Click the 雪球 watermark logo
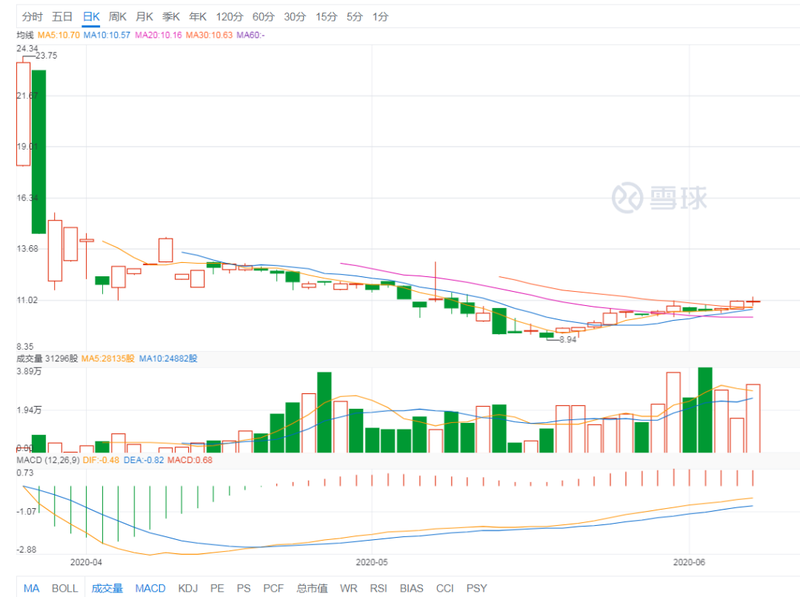This screenshot has width=800, height=597. tap(660, 197)
